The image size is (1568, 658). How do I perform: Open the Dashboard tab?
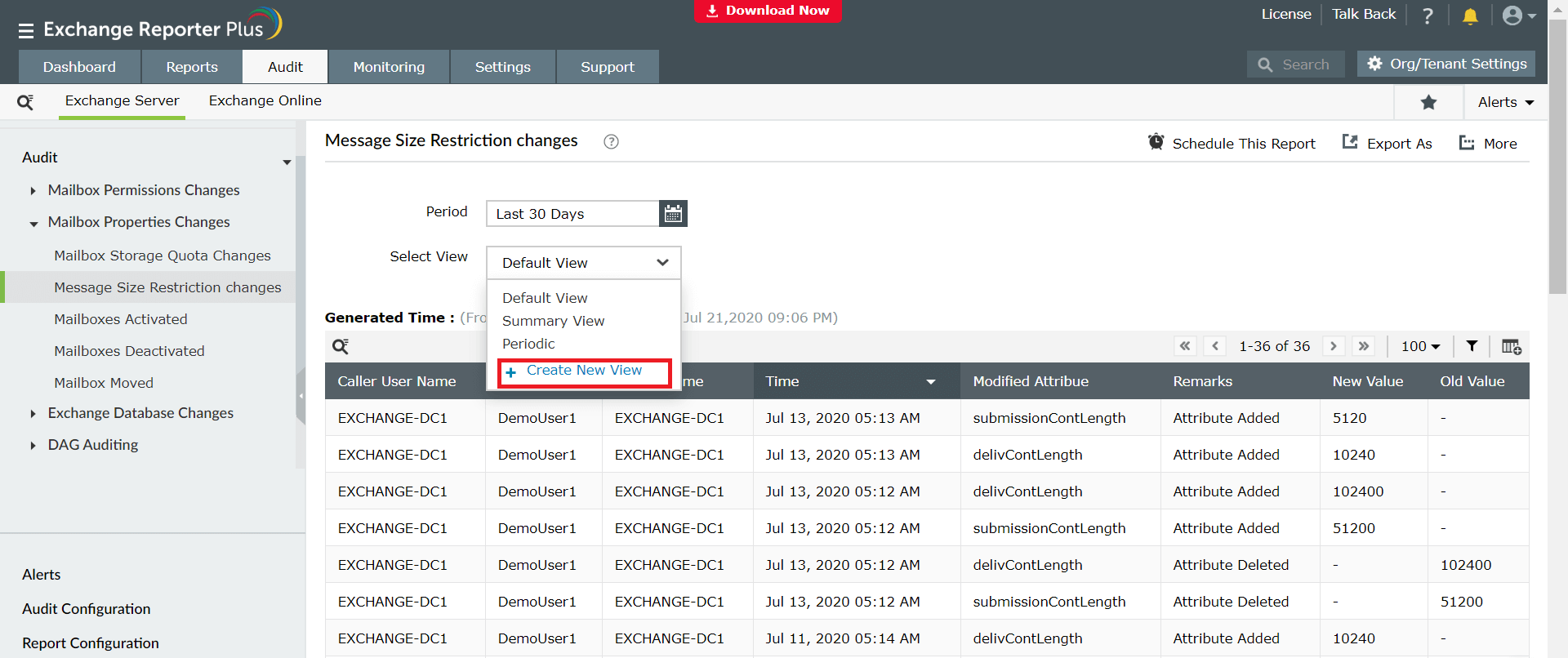tap(79, 67)
